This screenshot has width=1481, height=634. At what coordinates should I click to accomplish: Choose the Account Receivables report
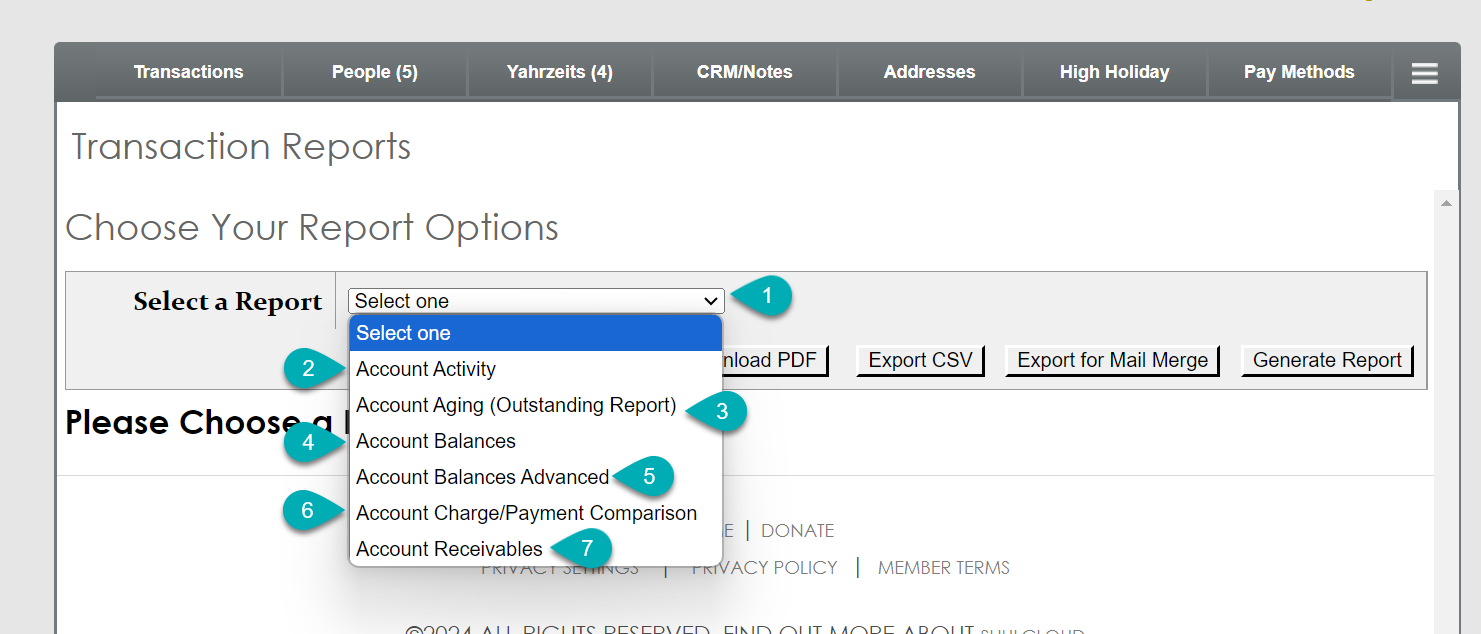click(447, 548)
